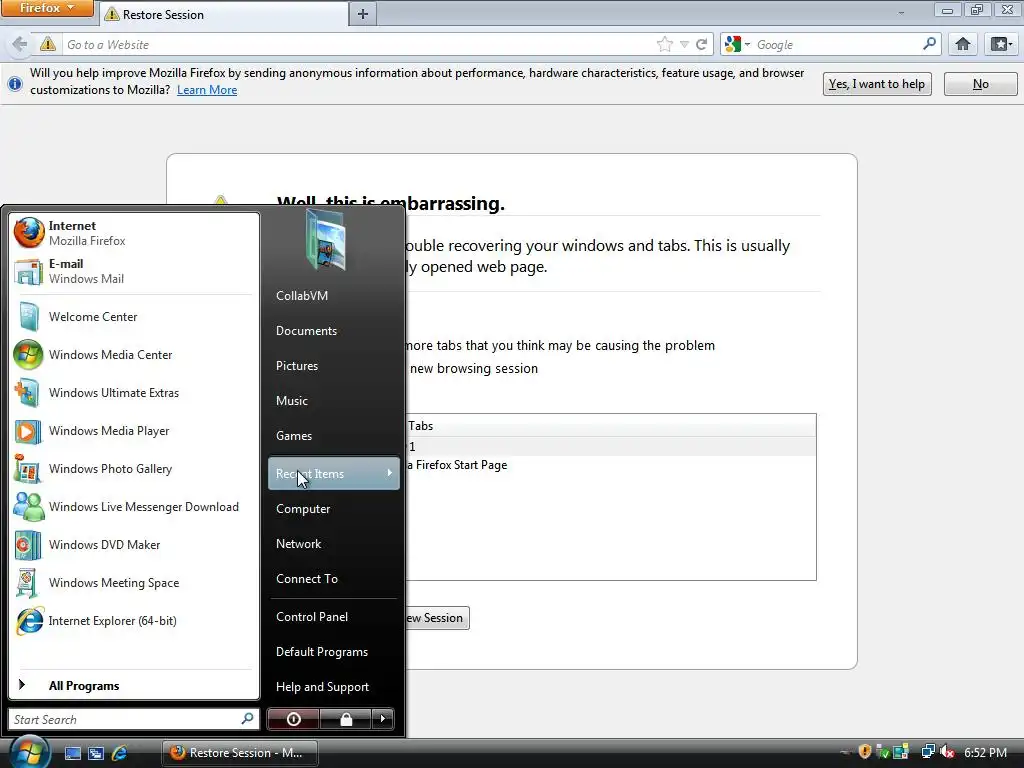Reload the page with the refresh icon
The width and height of the screenshot is (1024, 768).
click(x=702, y=44)
